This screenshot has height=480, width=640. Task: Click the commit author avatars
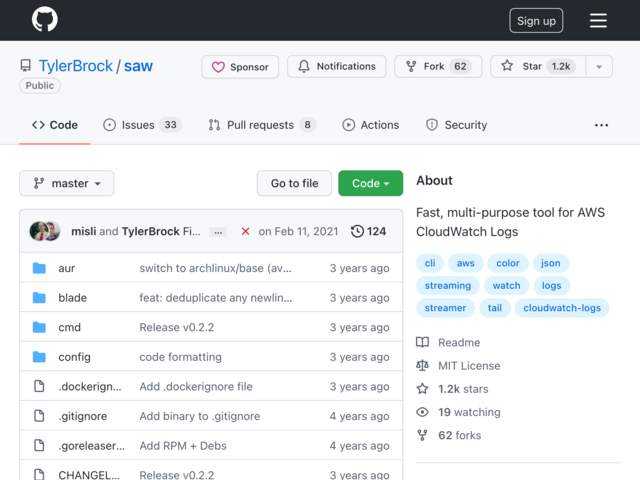coord(45,231)
